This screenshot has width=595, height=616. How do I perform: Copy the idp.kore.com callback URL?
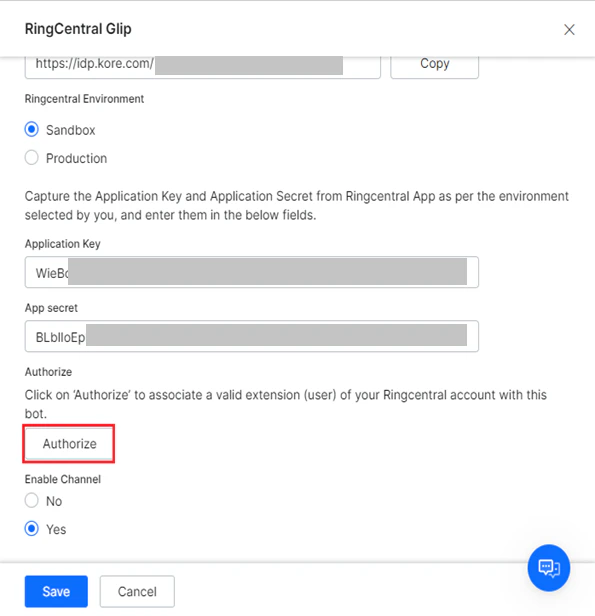434,65
